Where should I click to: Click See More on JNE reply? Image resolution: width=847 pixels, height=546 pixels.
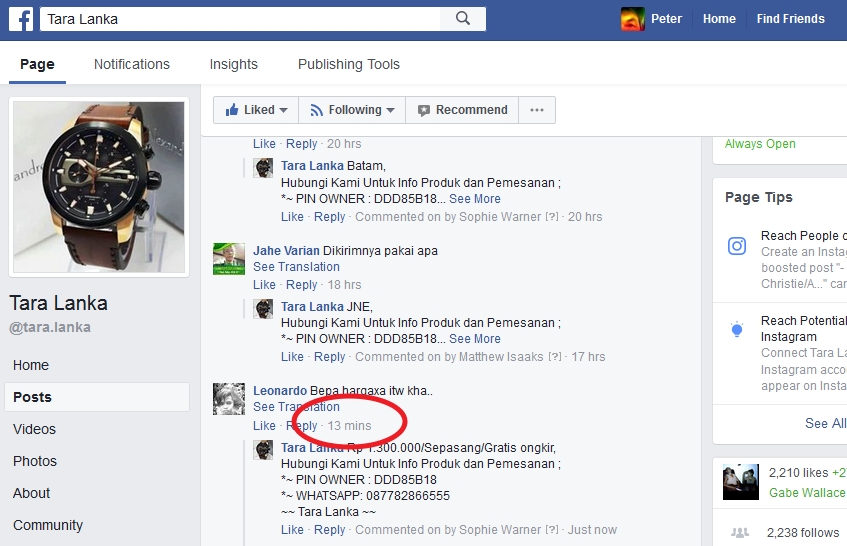coord(475,339)
